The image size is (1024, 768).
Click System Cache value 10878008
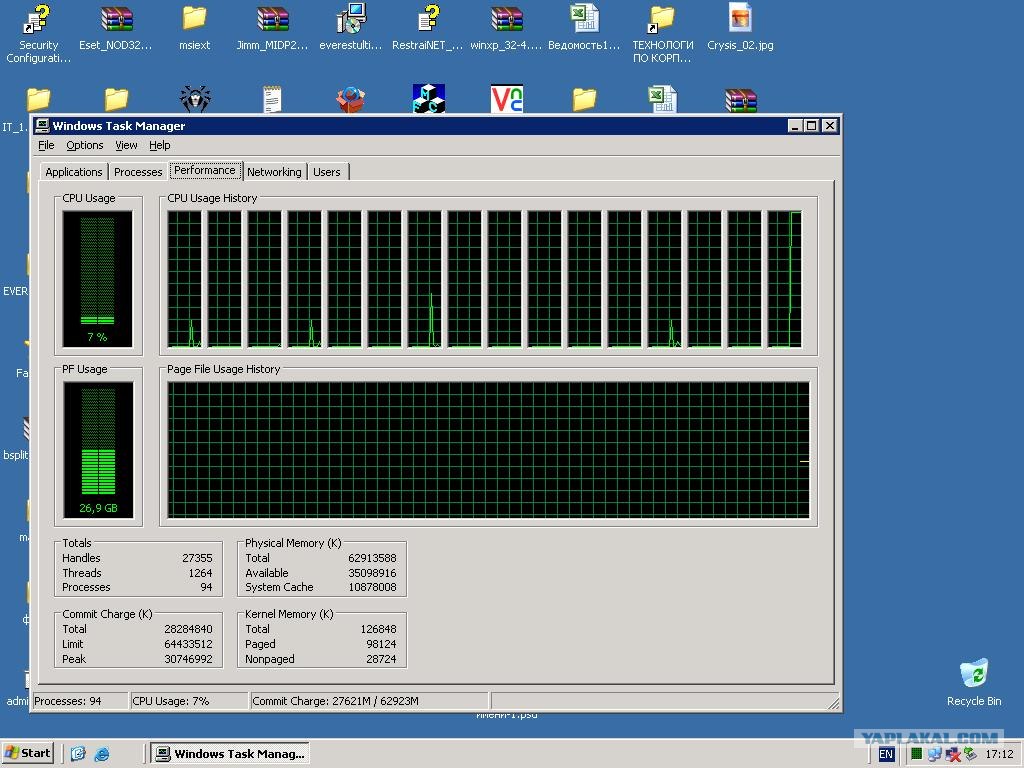click(x=372, y=587)
